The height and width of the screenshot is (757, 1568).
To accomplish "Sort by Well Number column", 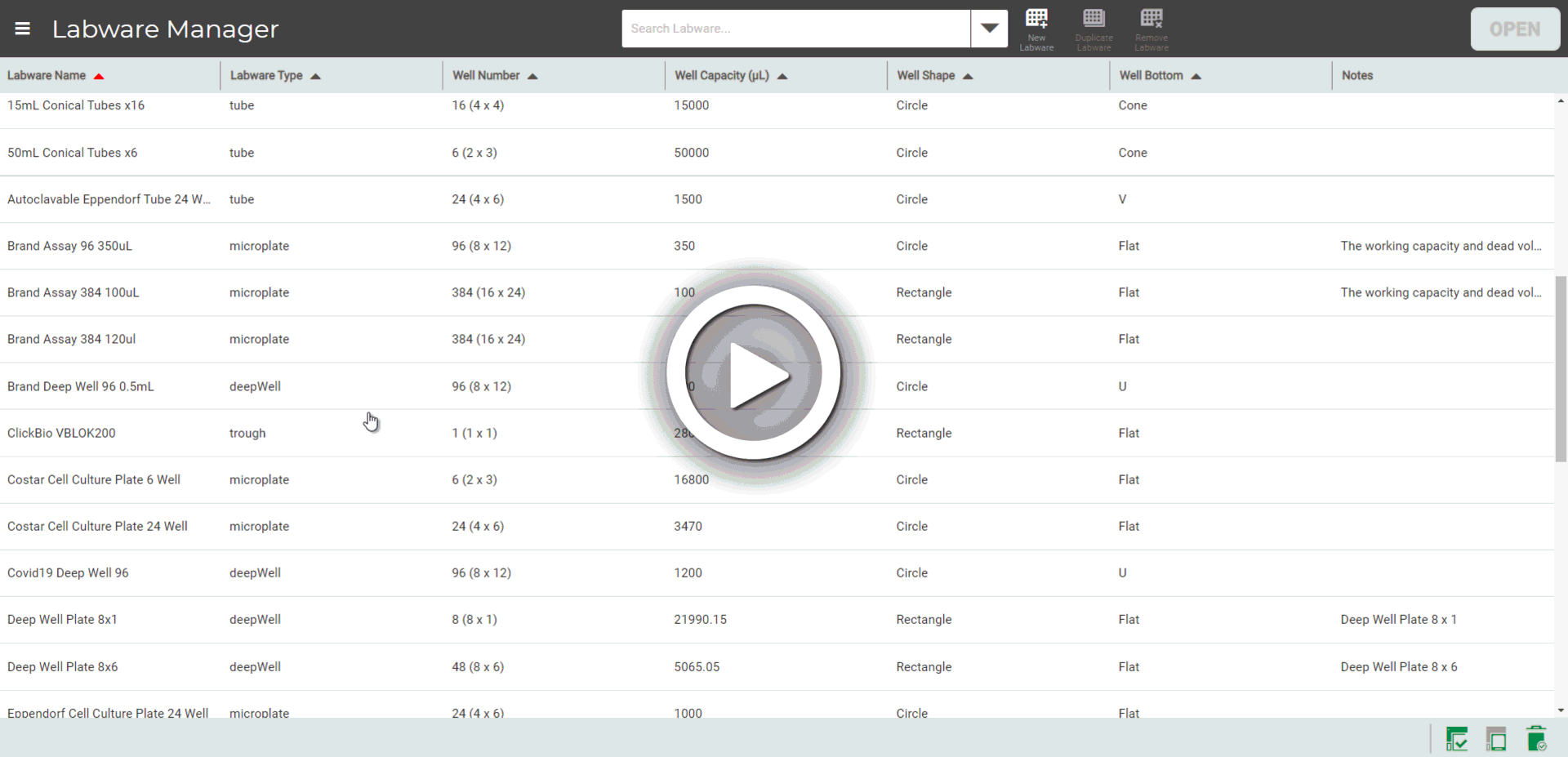I will click(486, 75).
